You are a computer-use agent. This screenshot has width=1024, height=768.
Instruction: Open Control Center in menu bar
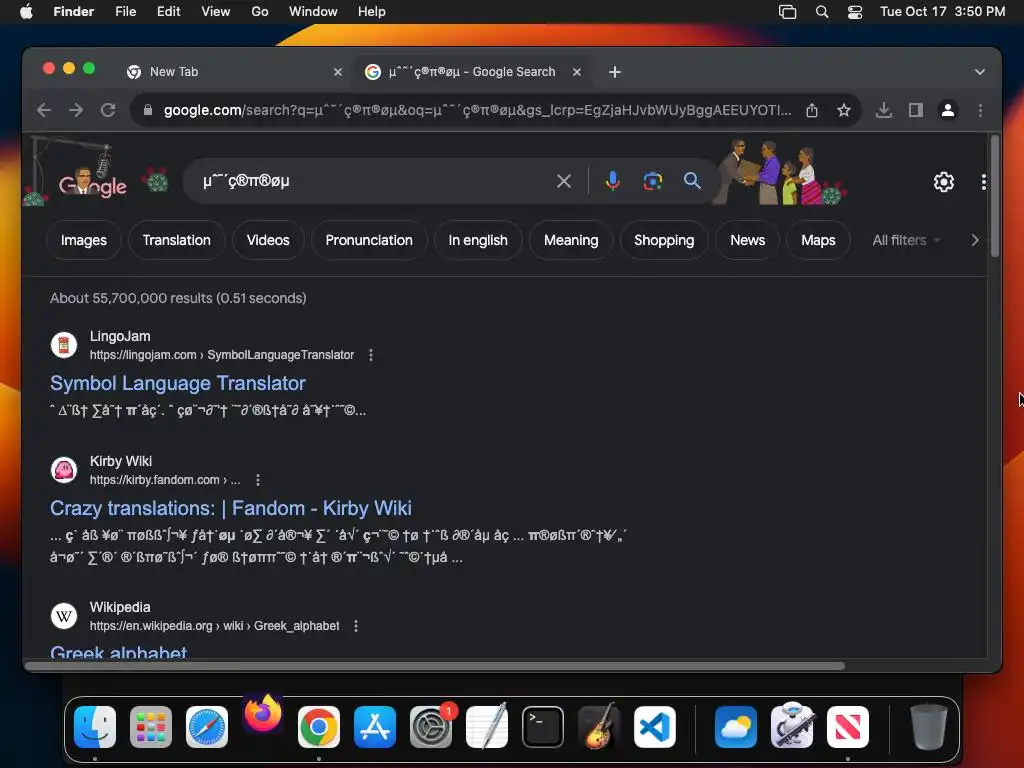(x=855, y=12)
